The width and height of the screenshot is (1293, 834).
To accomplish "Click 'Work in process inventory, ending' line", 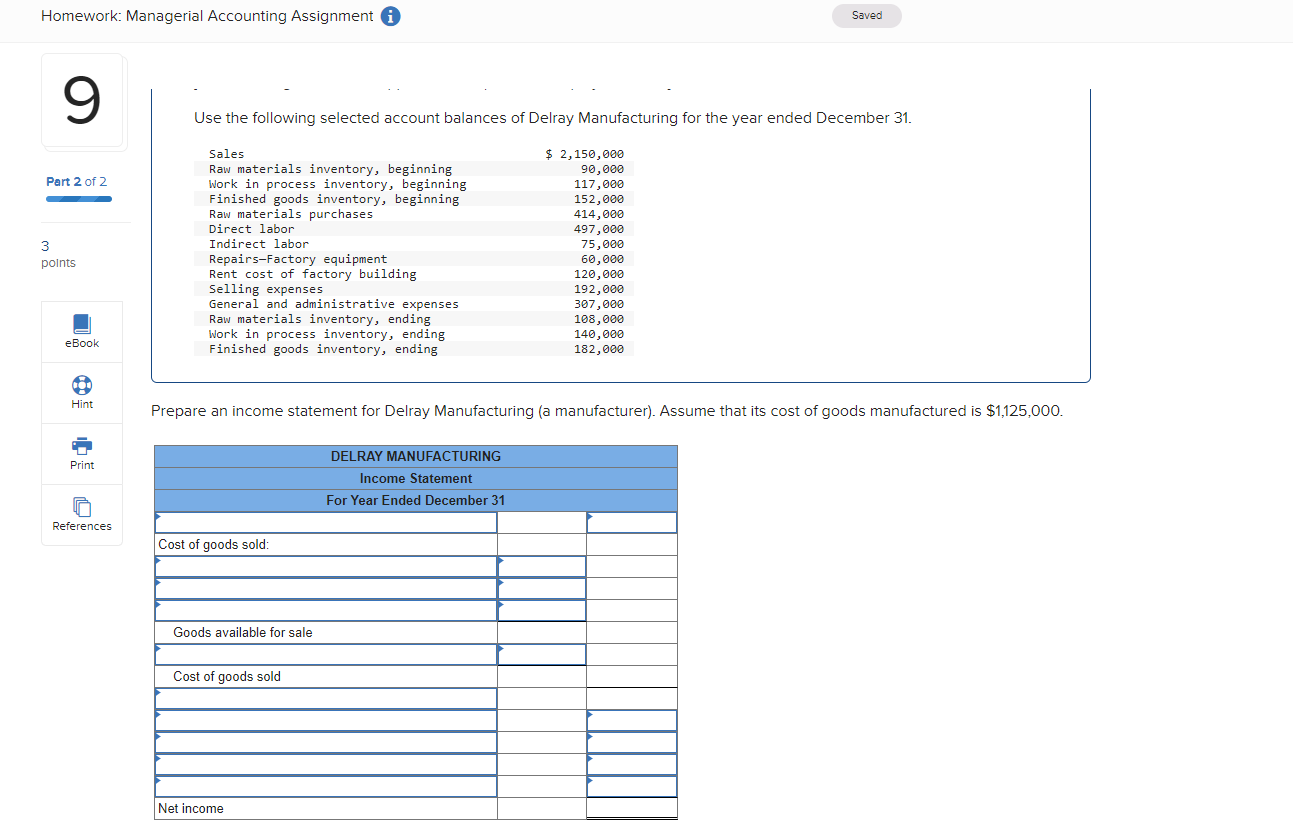I will tap(327, 334).
